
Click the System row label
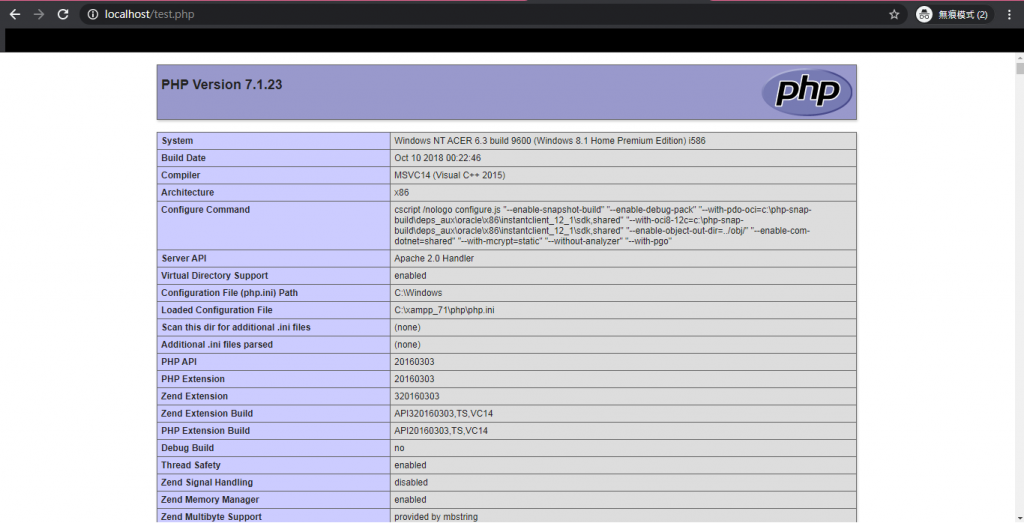(x=177, y=141)
